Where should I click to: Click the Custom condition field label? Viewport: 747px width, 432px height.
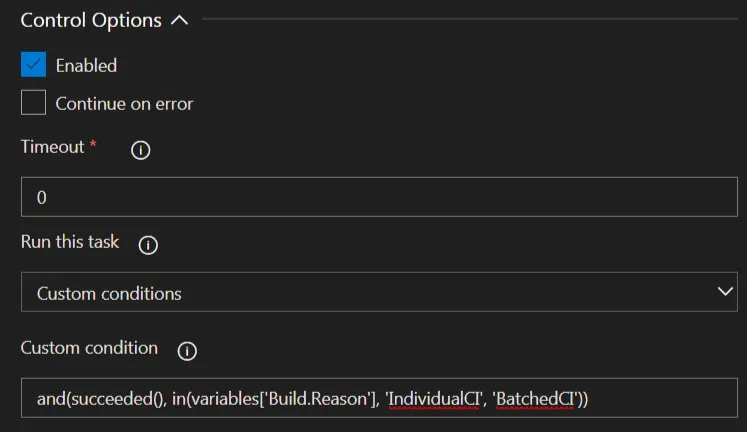pos(89,348)
